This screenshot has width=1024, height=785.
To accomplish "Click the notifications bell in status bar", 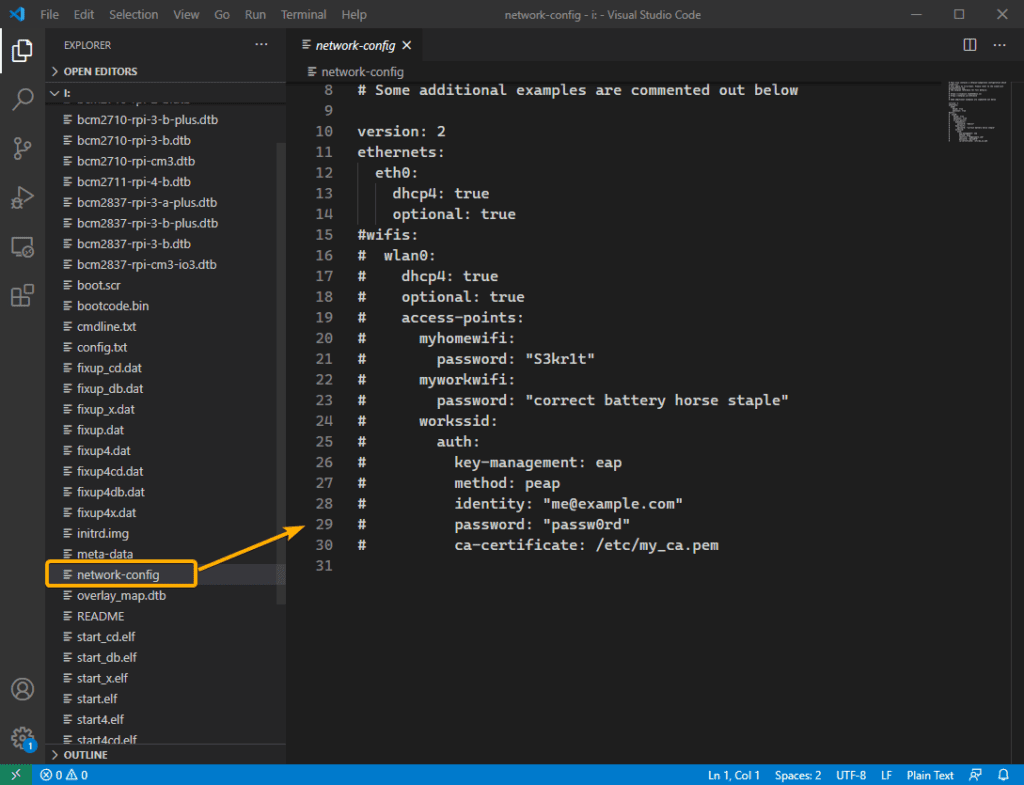I will click(x=1003, y=775).
